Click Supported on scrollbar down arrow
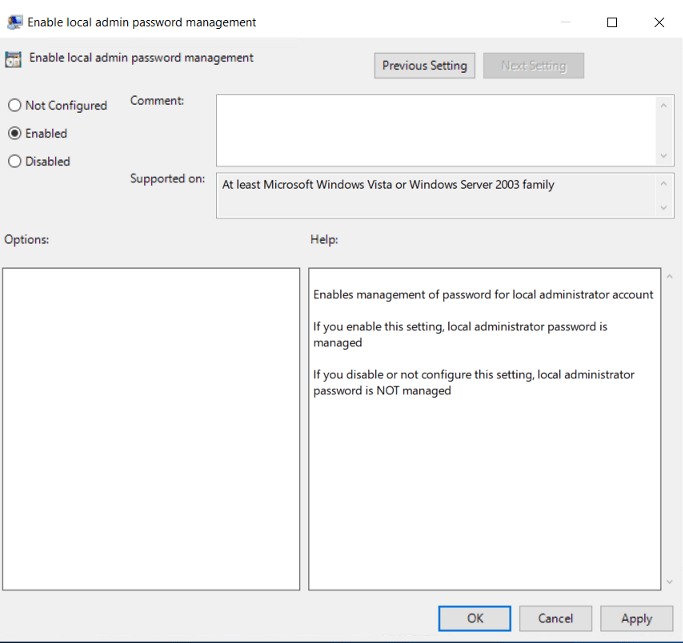The width and height of the screenshot is (683, 643). 665,208
